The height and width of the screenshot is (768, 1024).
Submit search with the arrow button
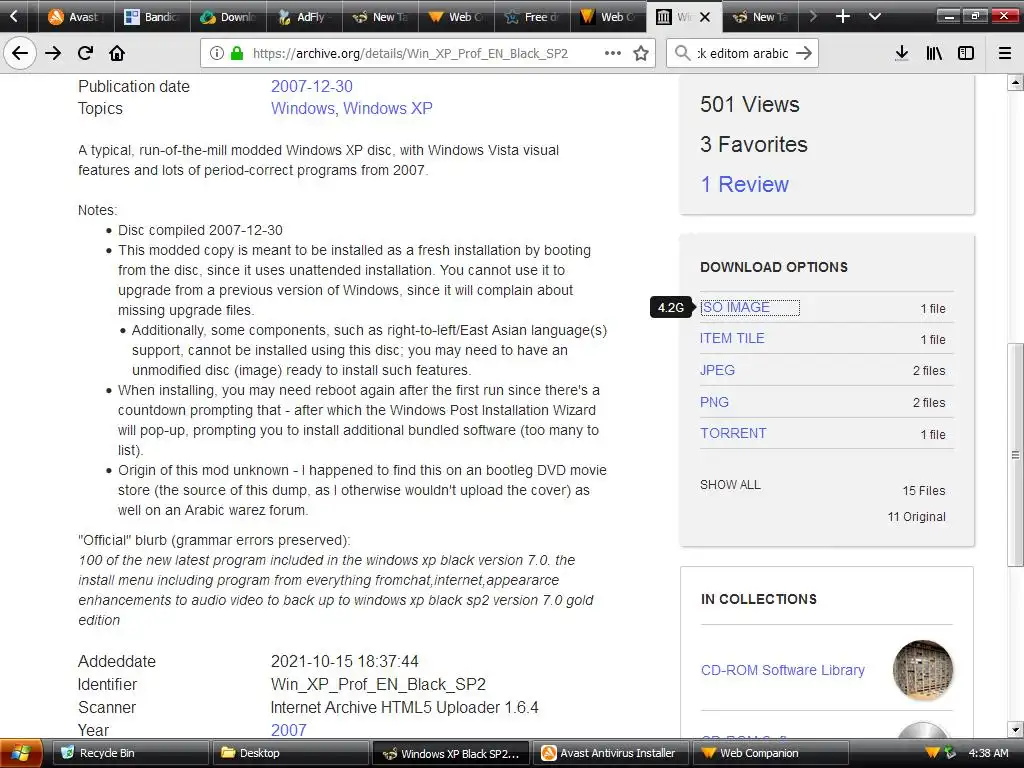point(805,54)
